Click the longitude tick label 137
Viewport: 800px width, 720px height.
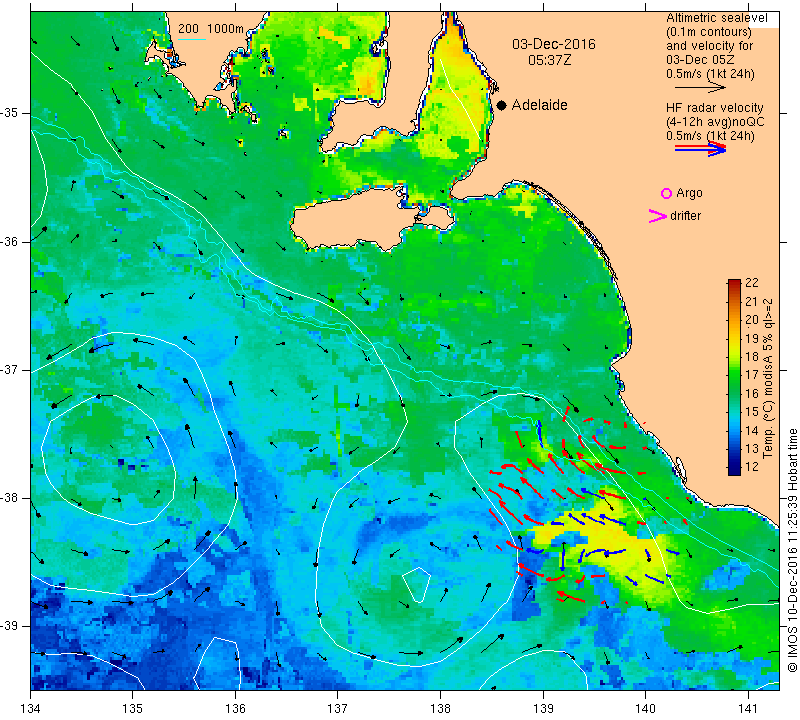337,709
